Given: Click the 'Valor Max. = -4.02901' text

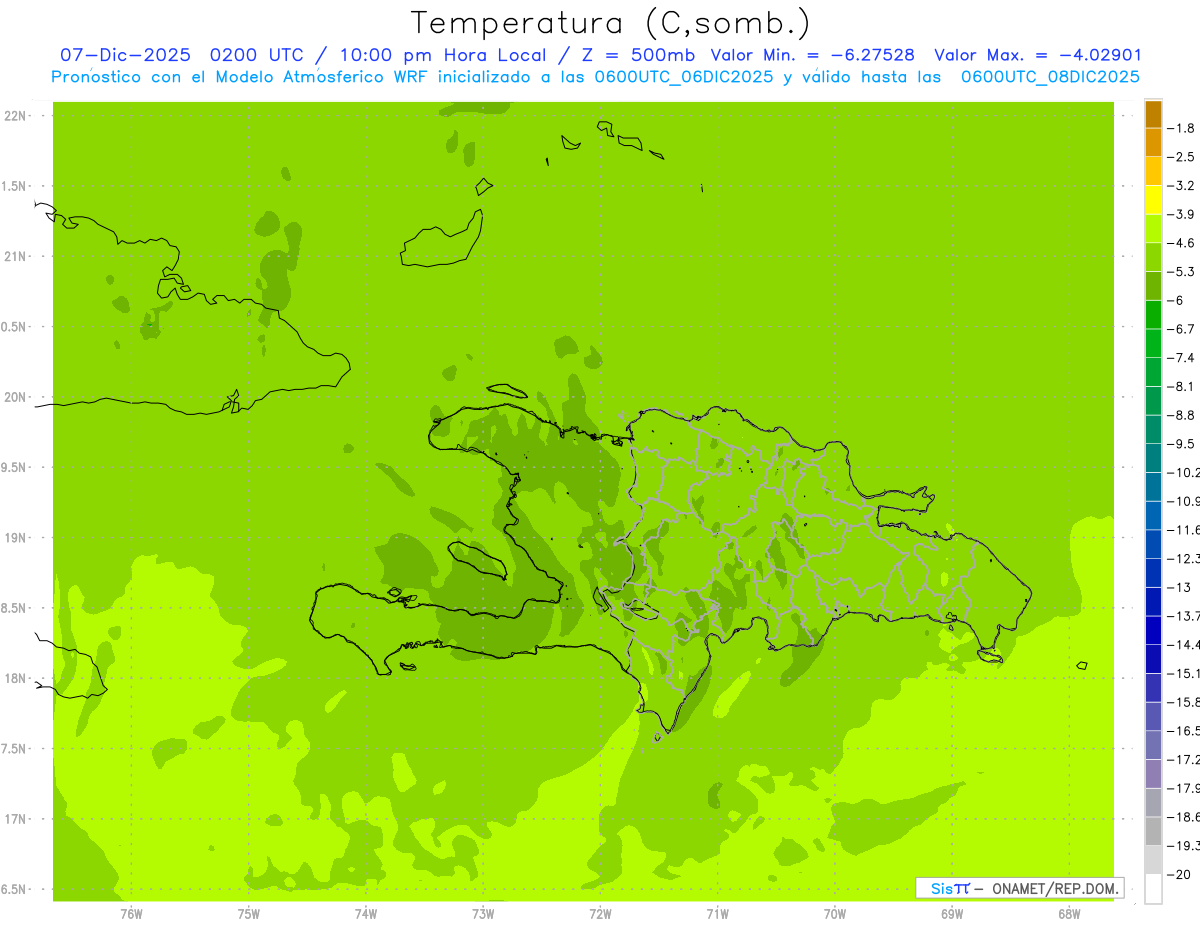Looking at the screenshot, I should tap(1038, 55).
